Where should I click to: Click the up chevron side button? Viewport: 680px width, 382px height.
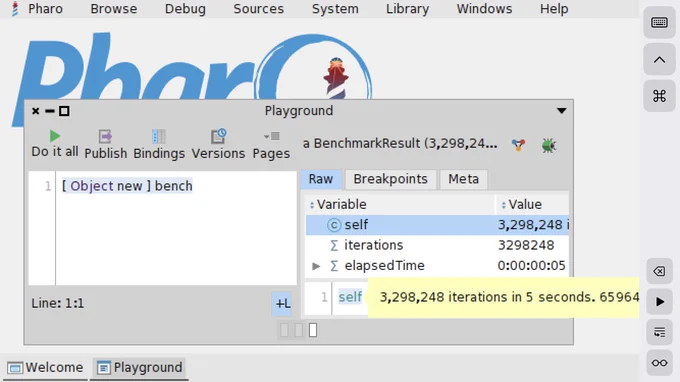pyautogui.click(x=659, y=59)
